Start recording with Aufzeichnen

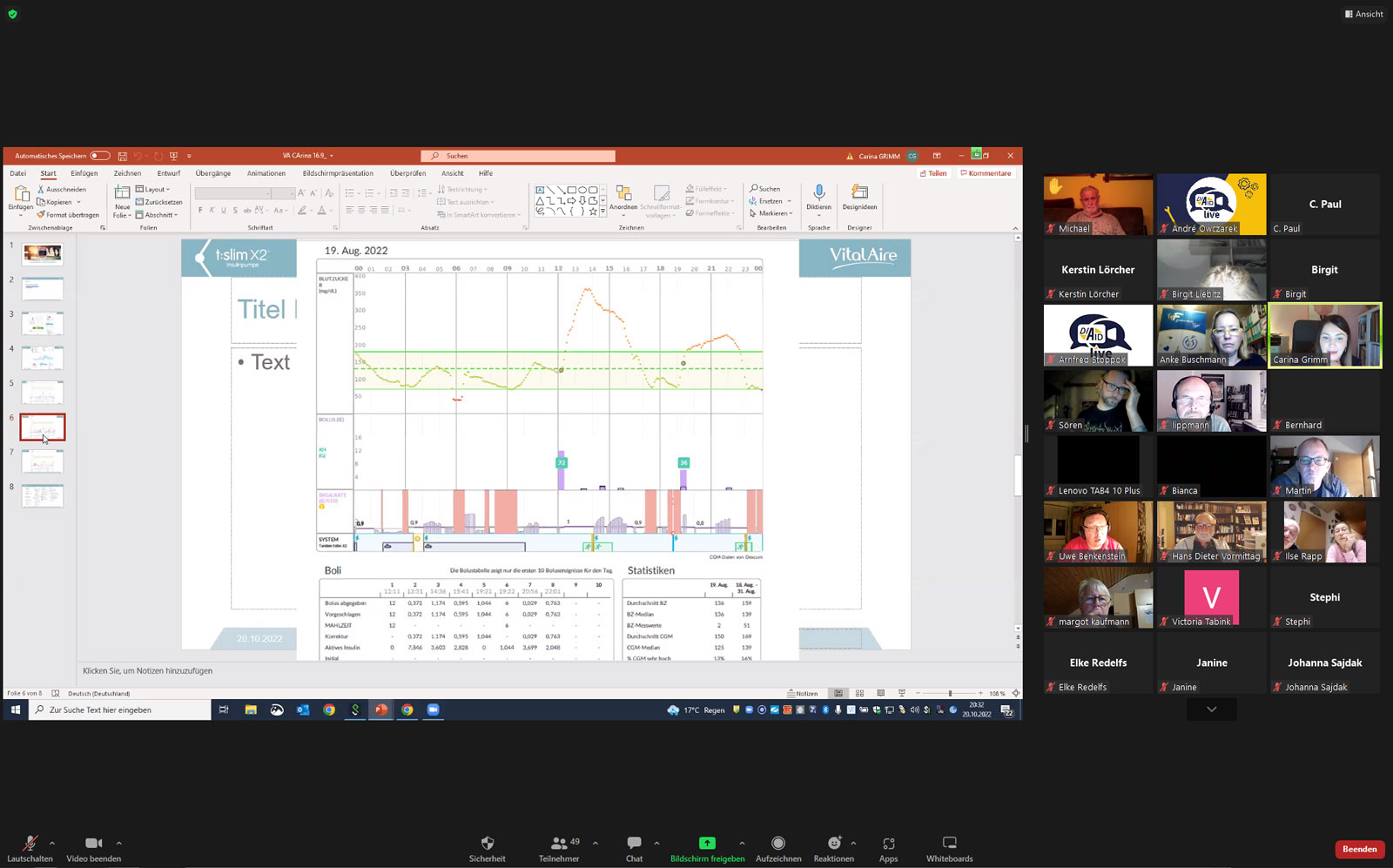click(x=777, y=848)
